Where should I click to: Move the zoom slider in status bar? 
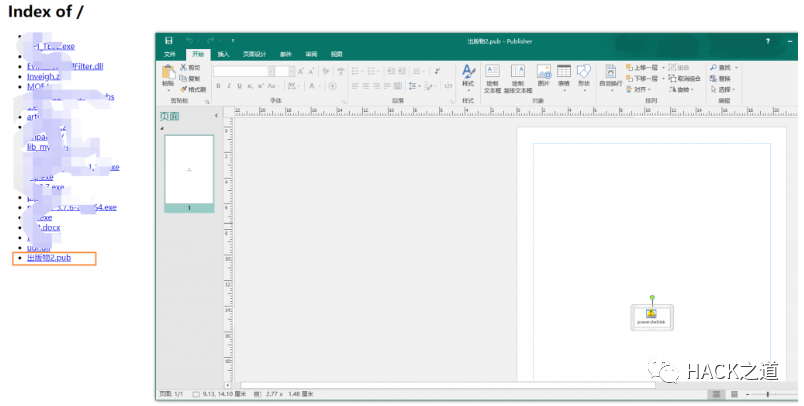pyautogui.click(x=768, y=394)
